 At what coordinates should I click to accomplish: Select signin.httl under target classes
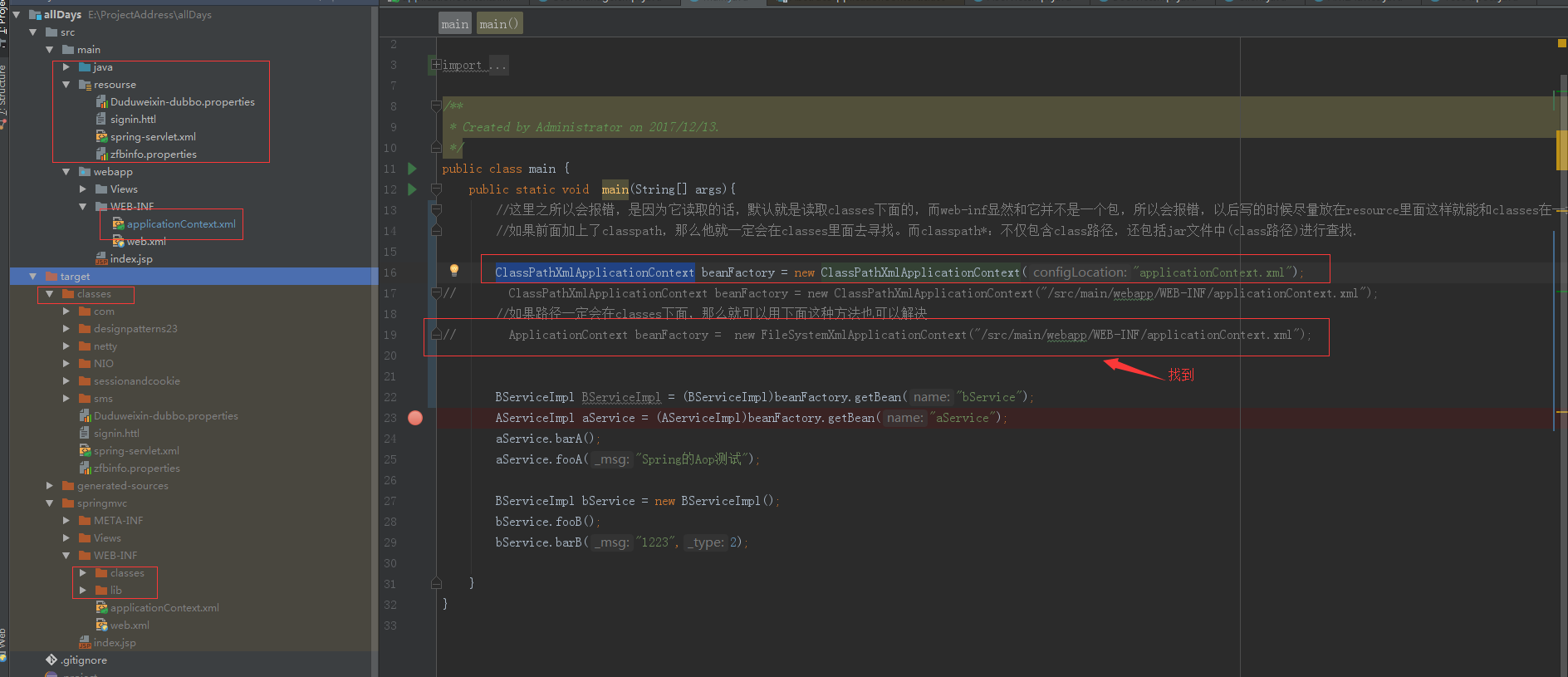coord(116,433)
